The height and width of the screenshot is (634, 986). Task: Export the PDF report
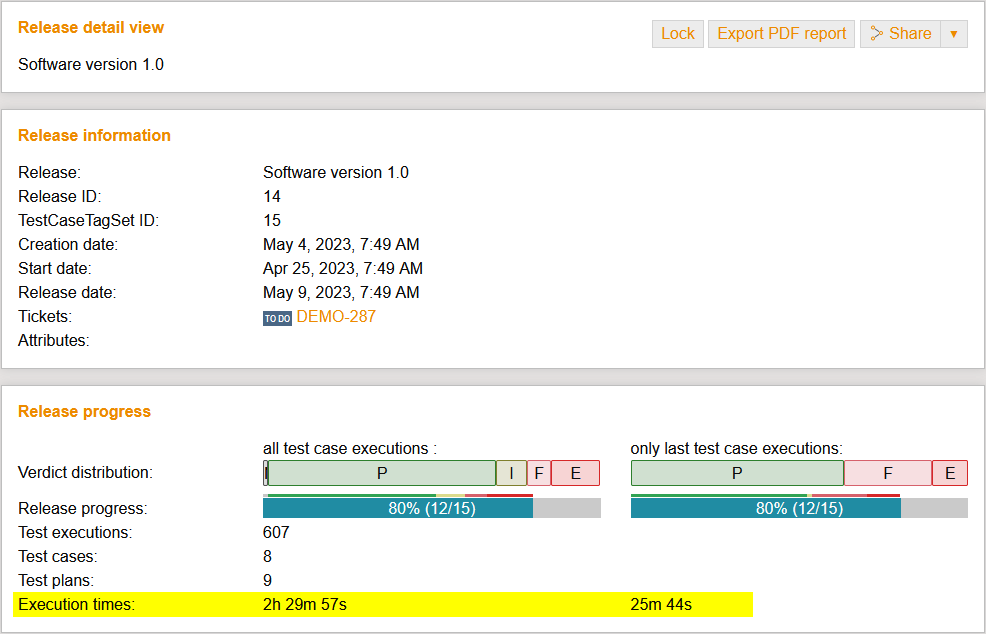(x=781, y=34)
